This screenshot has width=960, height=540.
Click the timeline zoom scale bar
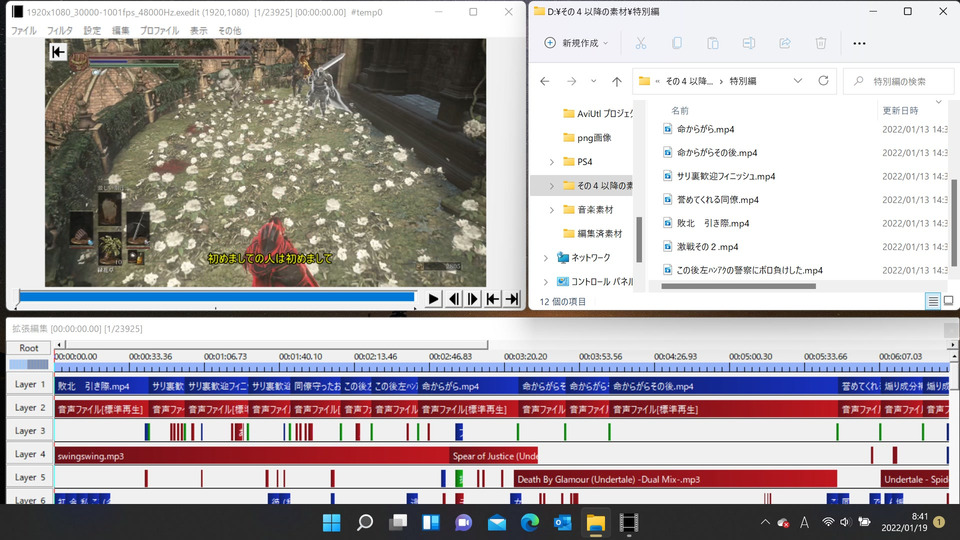tap(28, 364)
